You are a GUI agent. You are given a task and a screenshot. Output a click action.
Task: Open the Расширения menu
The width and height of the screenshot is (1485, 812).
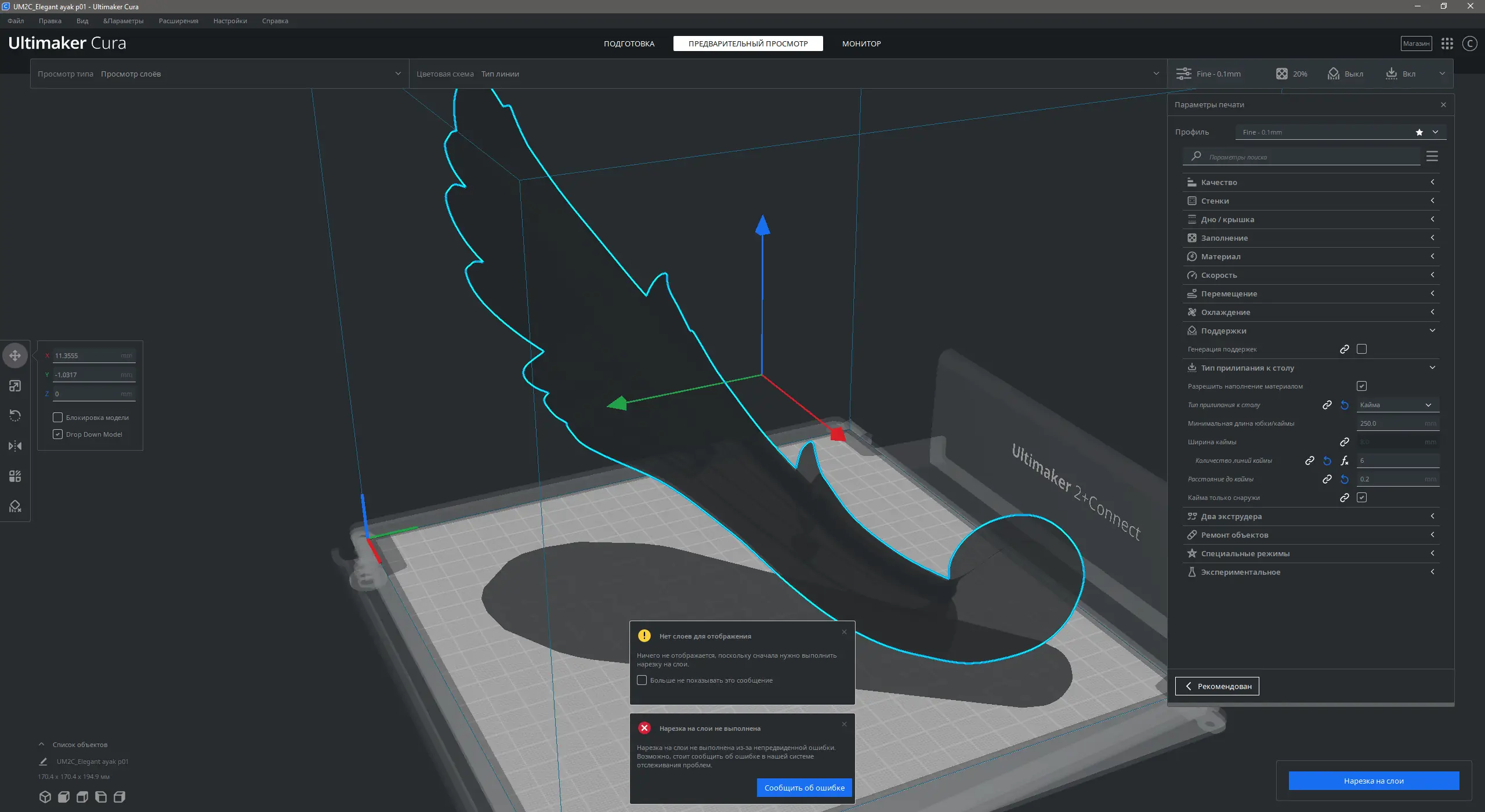(178, 21)
